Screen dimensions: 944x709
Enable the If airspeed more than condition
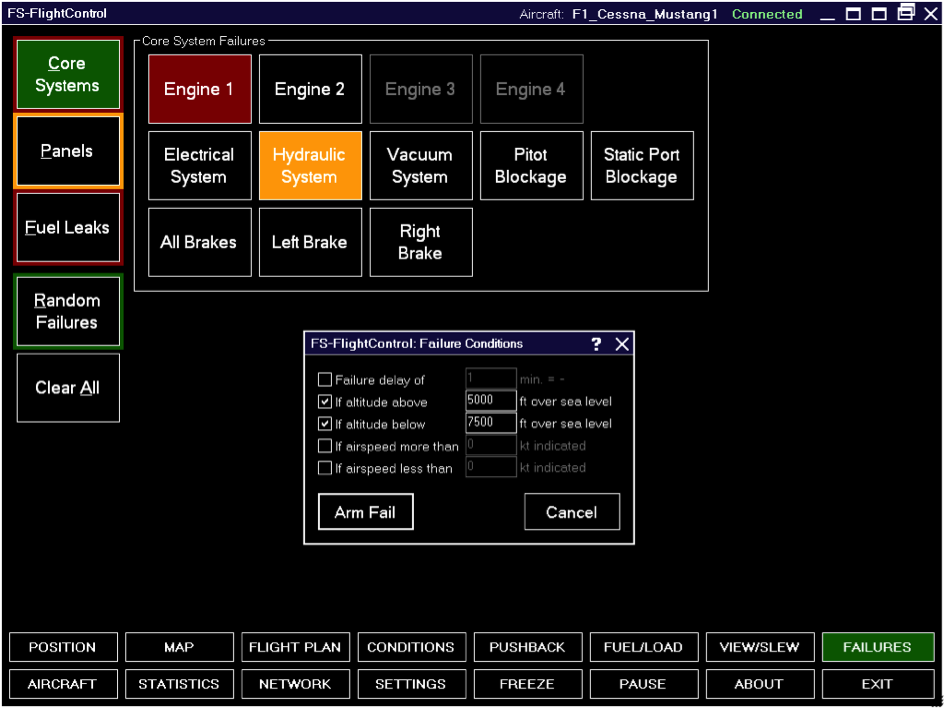click(x=325, y=445)
